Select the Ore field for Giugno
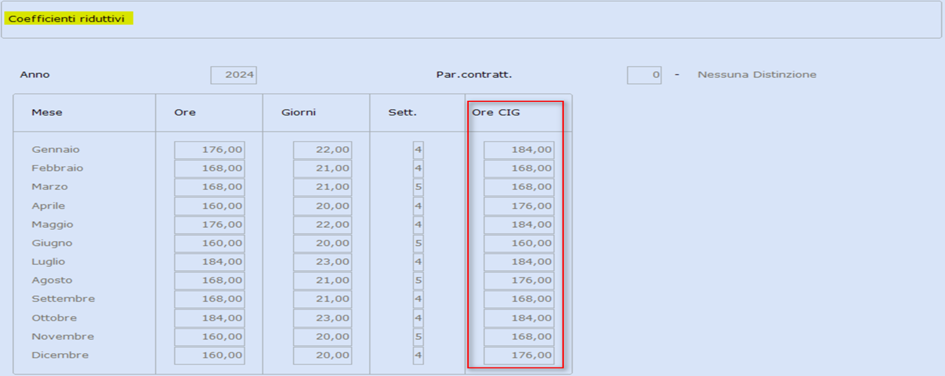Viewport: 945px width, 376px height. pos(210,243)
